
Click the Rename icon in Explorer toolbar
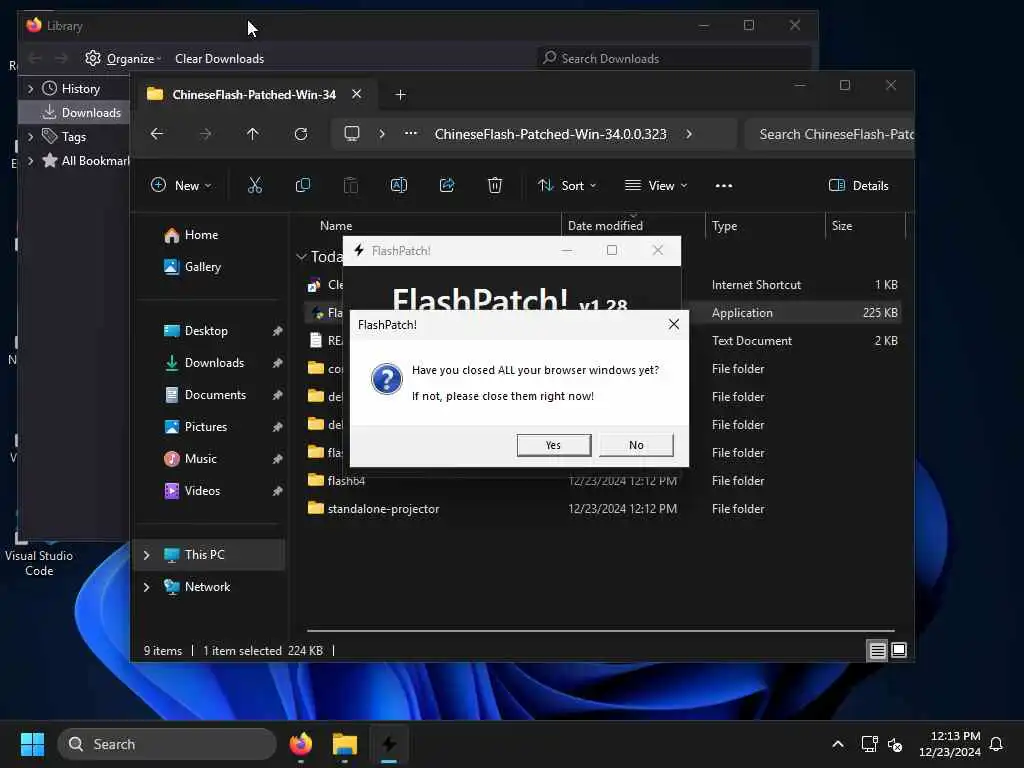click(398, 185)
